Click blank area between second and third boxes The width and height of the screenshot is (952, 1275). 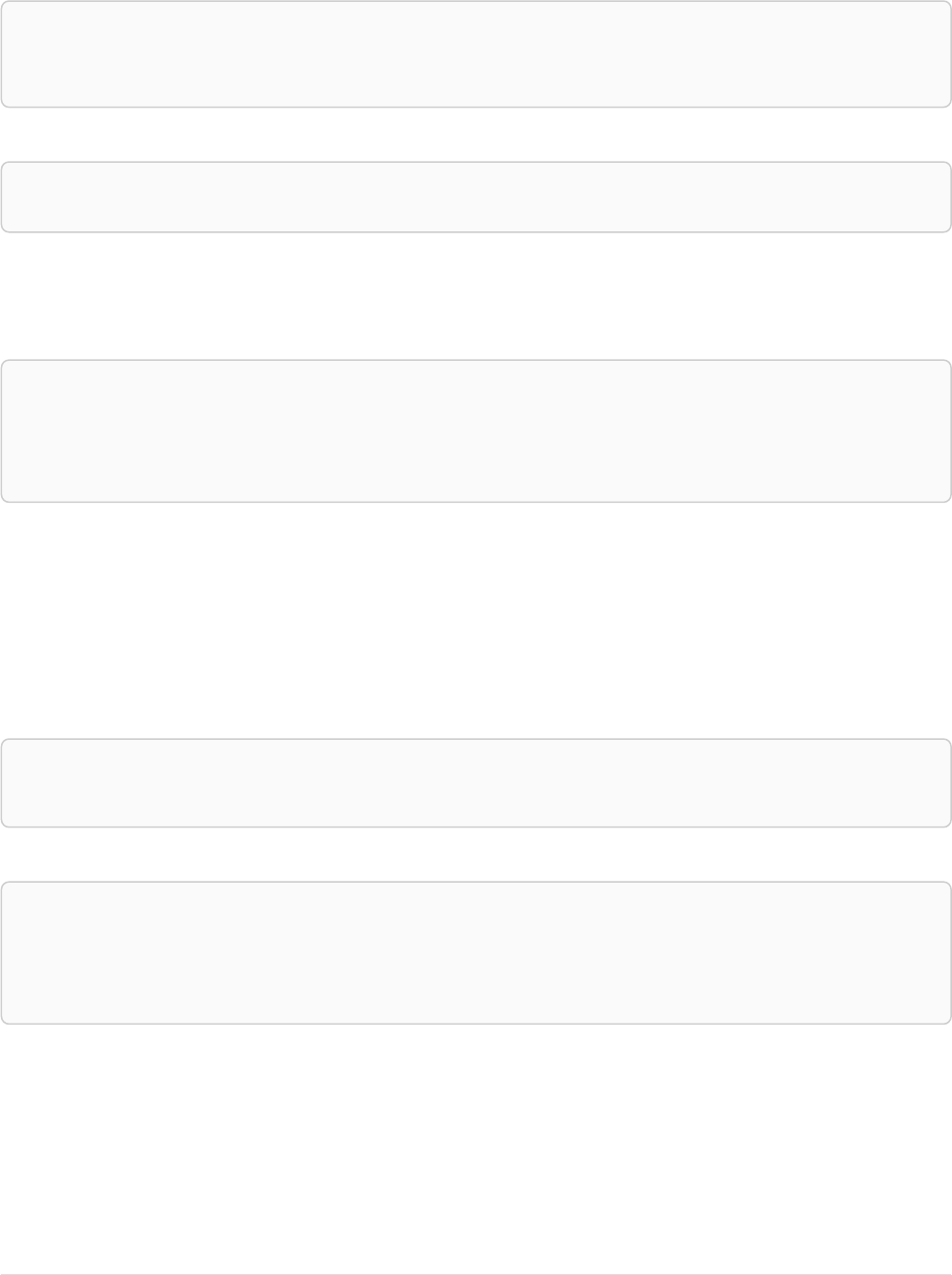click(x=476, y=296)
